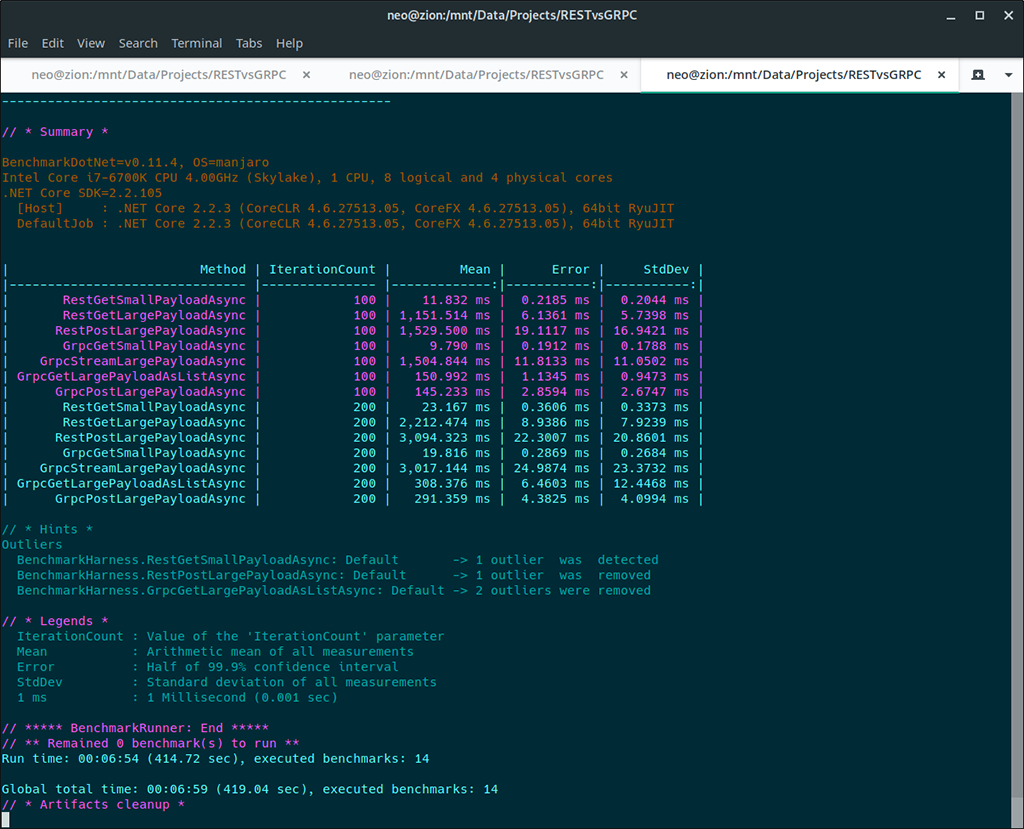Image resolution: width=1024 pixels, height=829 pixels.
Task: Open the Edit menu
Action: 53,43
